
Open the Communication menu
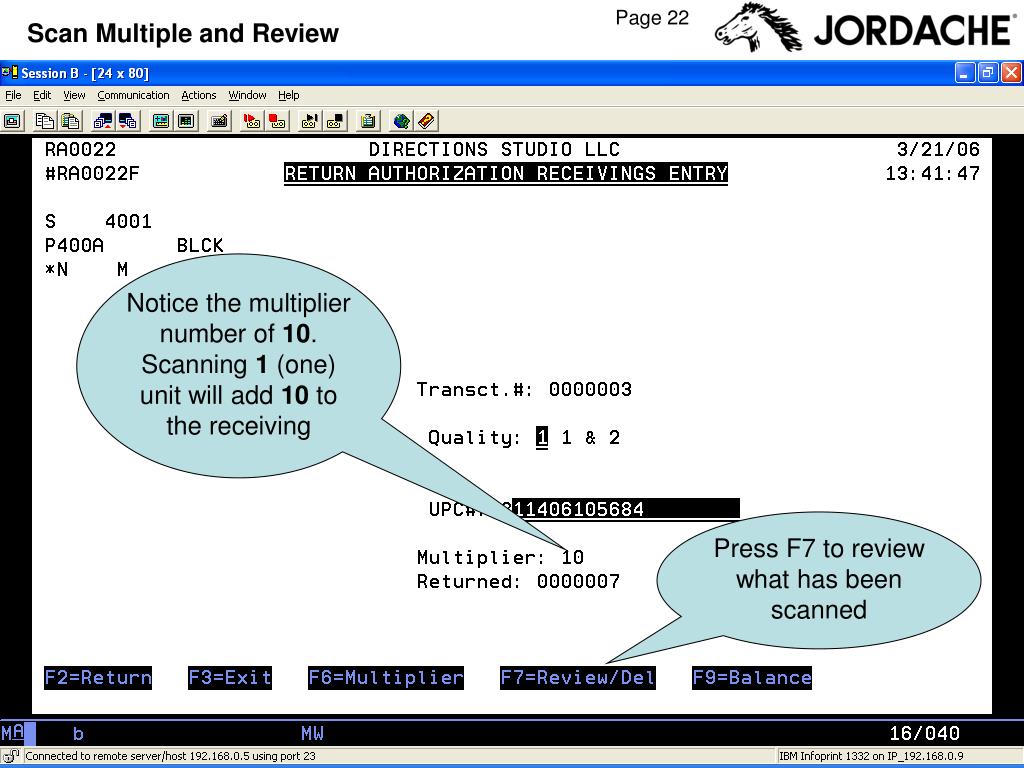(x=133, y=95)
